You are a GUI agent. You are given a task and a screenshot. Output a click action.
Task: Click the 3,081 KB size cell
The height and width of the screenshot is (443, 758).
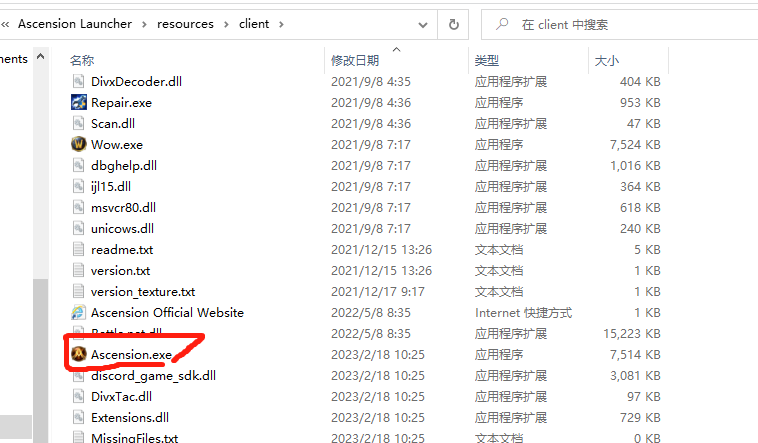tap(635, 375)
